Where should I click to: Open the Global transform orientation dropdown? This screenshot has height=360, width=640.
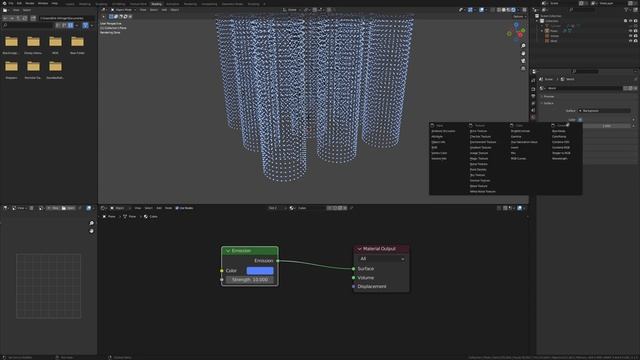tap(292, 10)
